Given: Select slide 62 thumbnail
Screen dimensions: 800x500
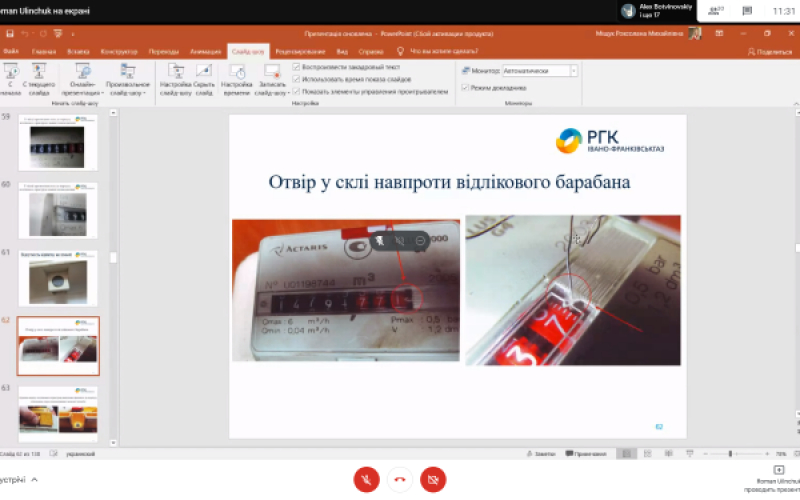Looking at the screenshot, I should point(58,346).
